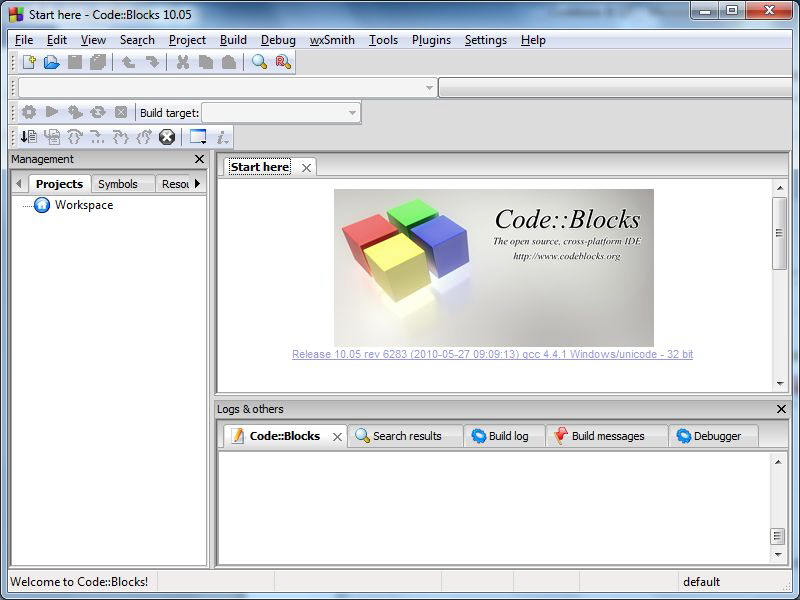
Task: Click the Release 10.05 rev 6283 link
Action: pyautogui.click(x=492, y=354)
